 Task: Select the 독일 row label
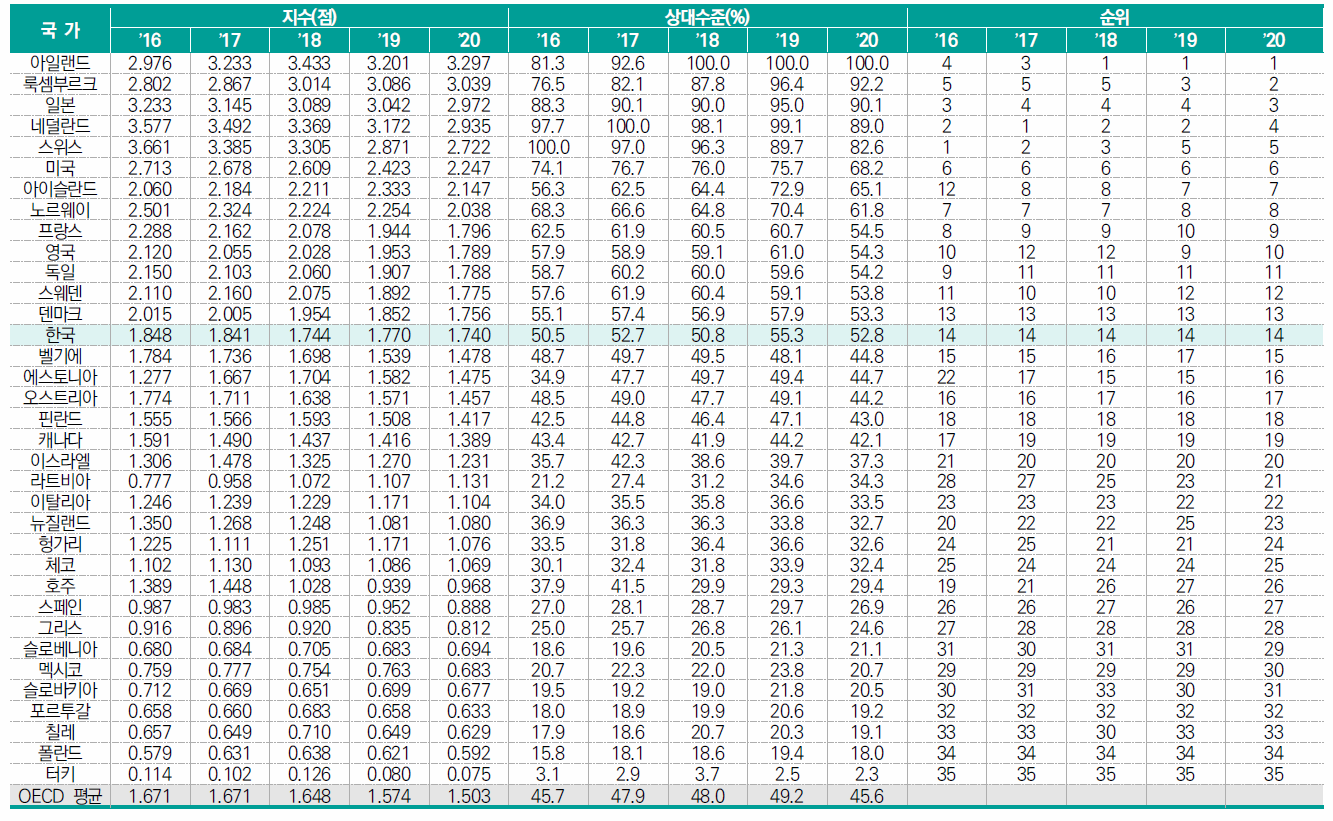click(x=60, y=271)
